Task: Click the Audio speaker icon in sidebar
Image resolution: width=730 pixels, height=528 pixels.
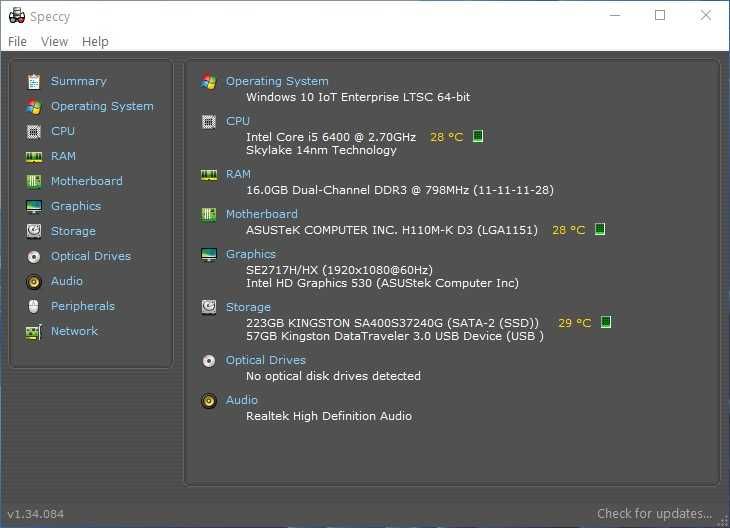Action: pyautogui.click(x=34, y=282)
